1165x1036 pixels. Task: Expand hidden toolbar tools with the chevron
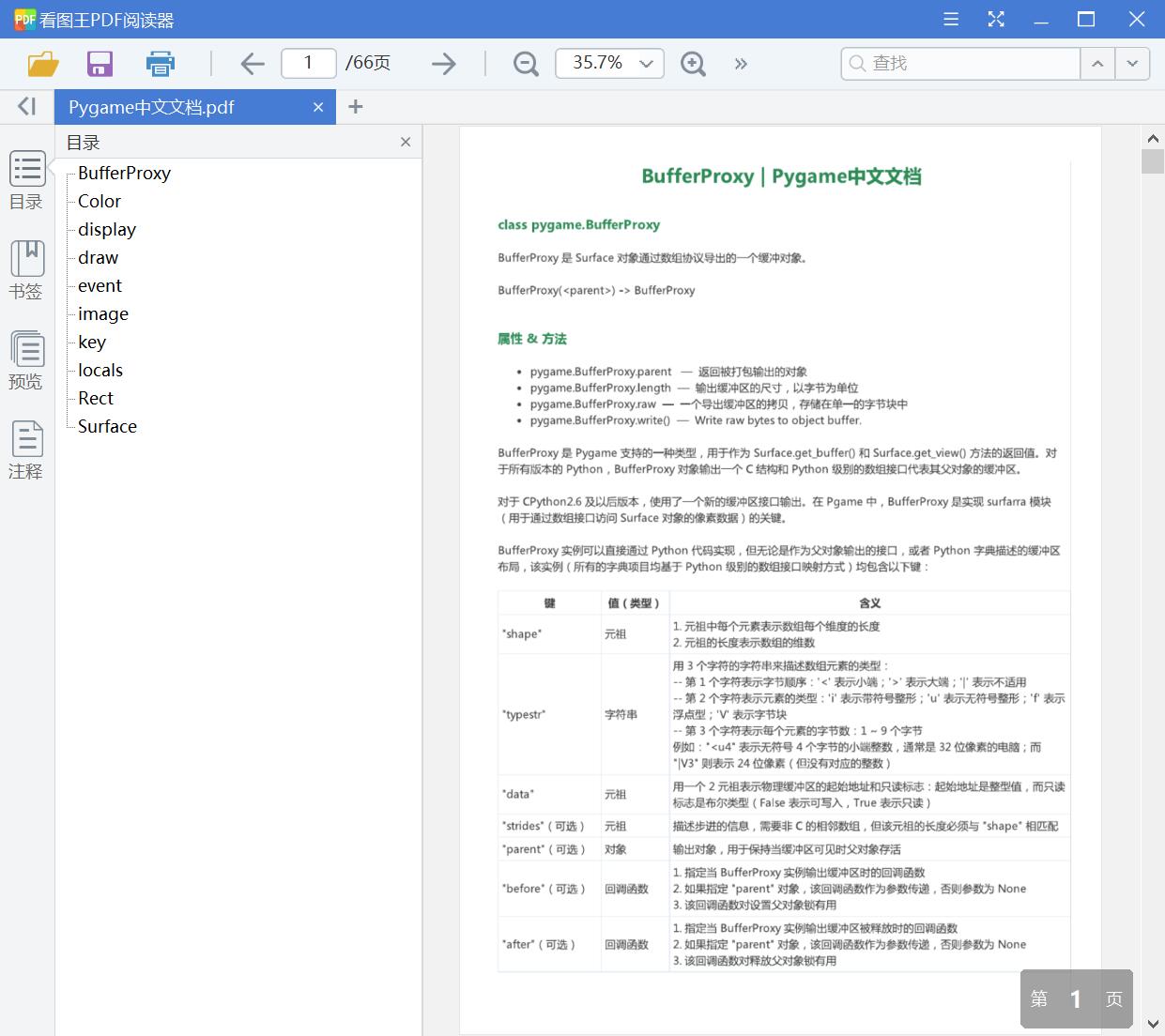(741, 63)
